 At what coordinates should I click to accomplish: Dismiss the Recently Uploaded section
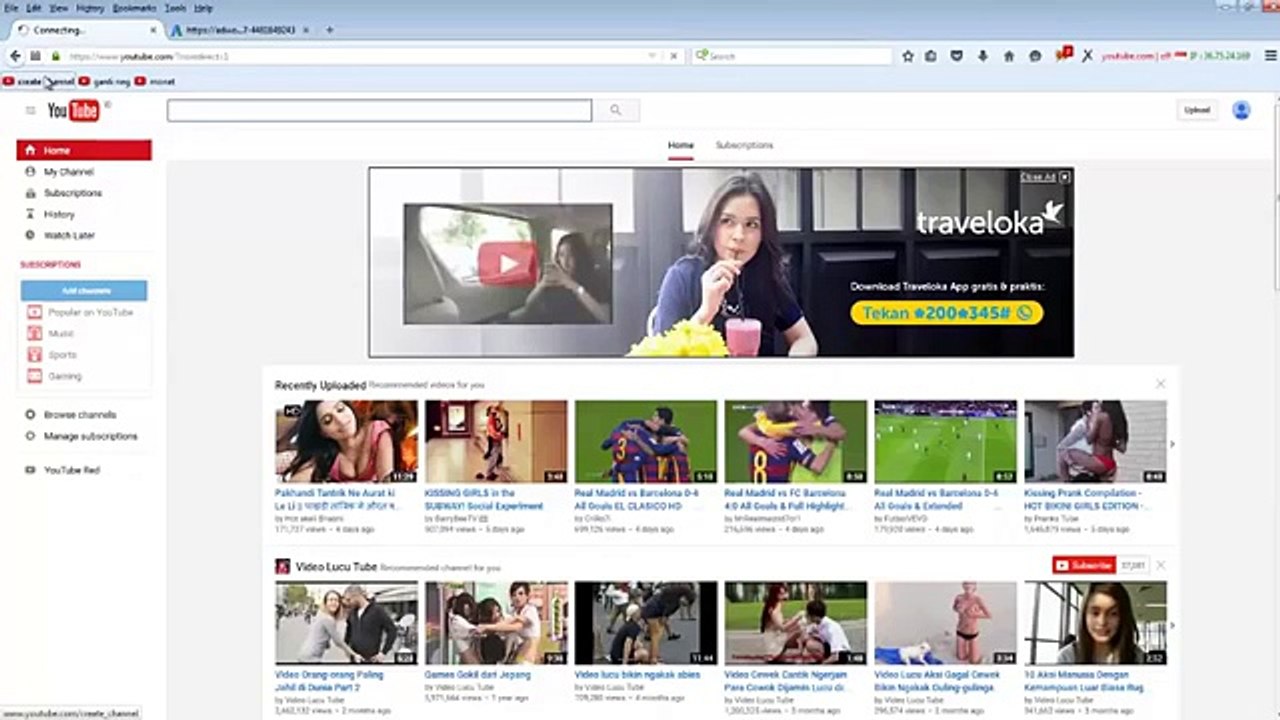pos(1160,384)
